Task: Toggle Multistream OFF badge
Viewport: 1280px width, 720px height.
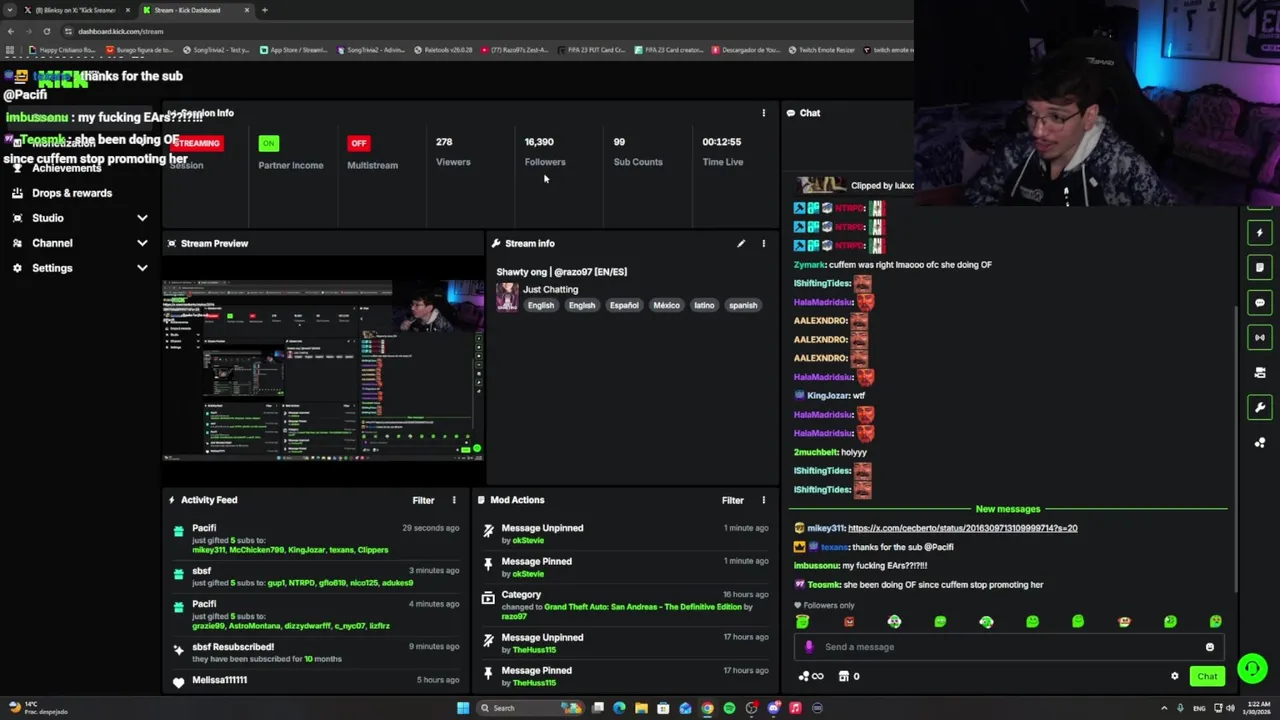Action: coord(358,143)
